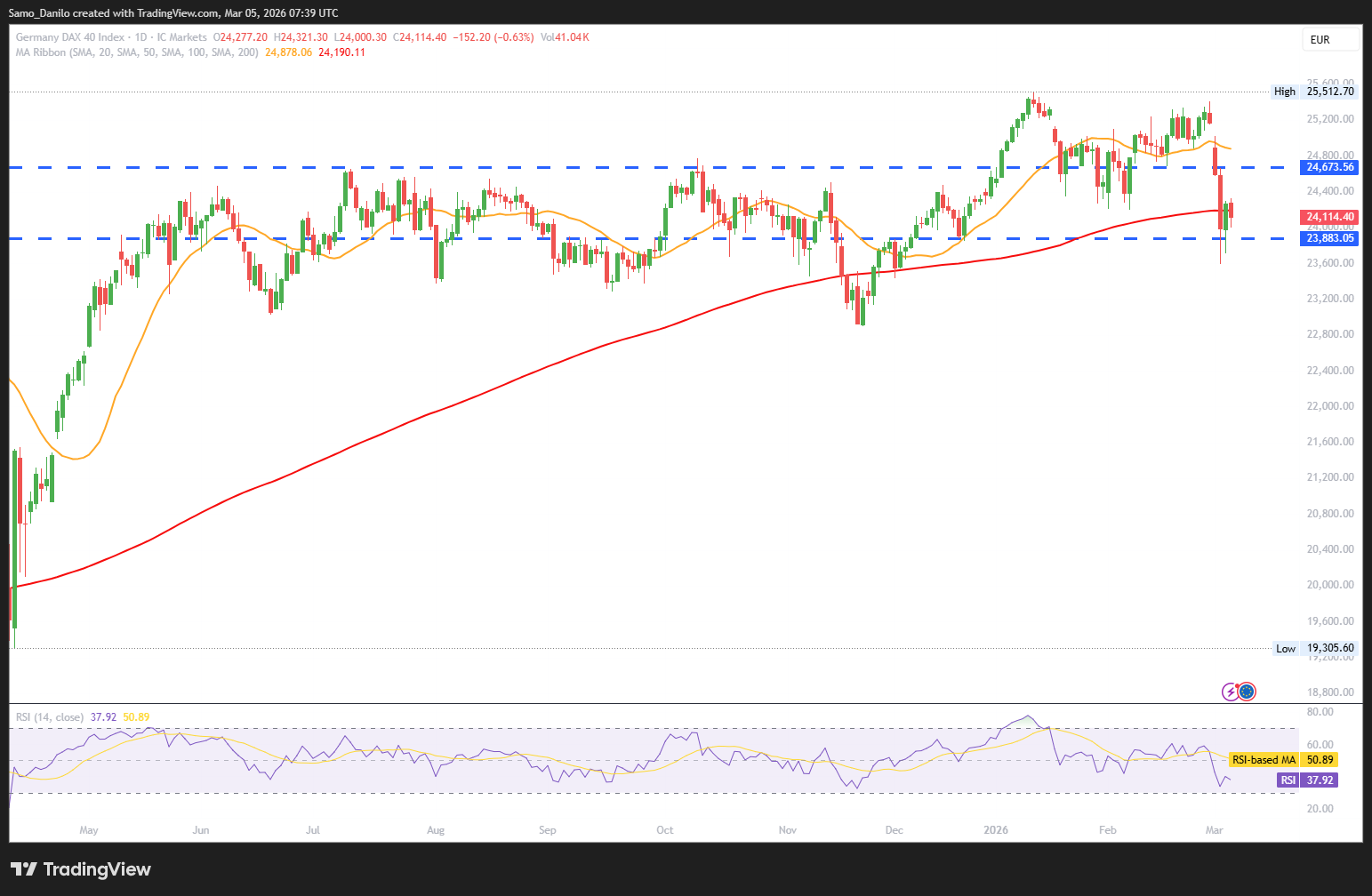Click the TradingView logo at bottom left
This screenshot has height=896, width=1372.
pyautogui.click(x=81, y=869)
